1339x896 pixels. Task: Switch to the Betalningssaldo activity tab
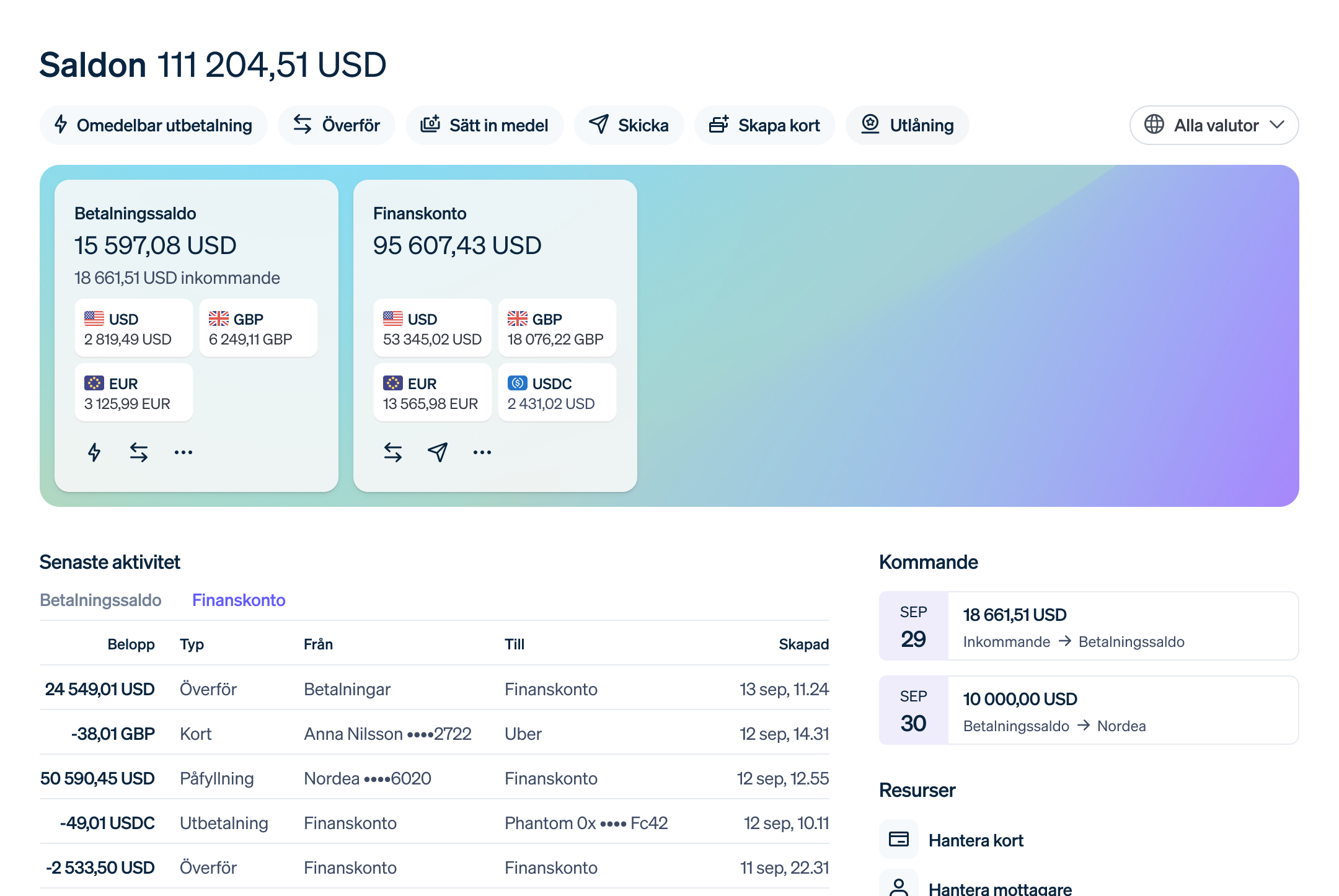click(101, 600)
